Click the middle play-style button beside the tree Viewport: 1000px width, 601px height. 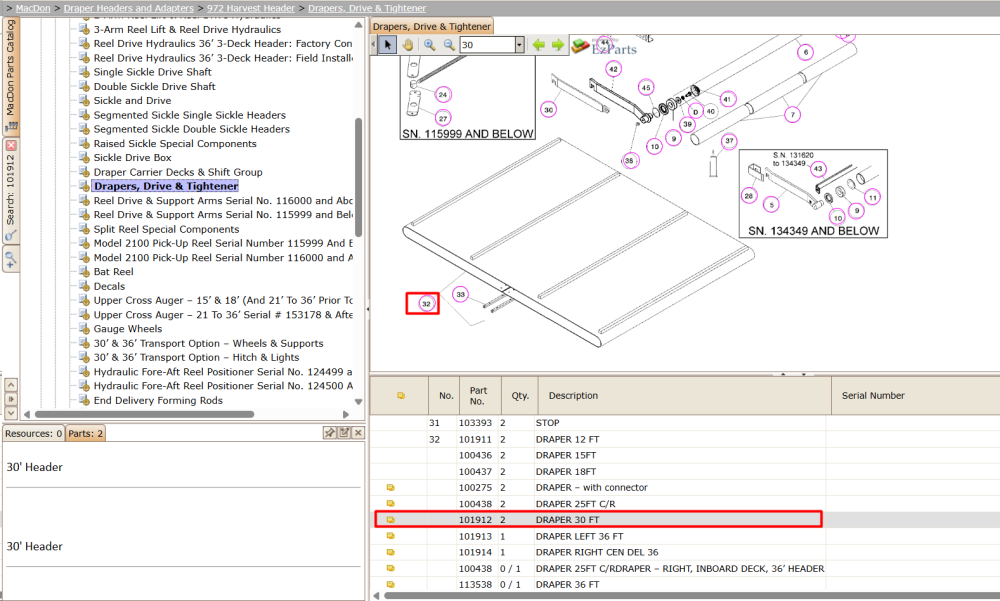point(11,399)
